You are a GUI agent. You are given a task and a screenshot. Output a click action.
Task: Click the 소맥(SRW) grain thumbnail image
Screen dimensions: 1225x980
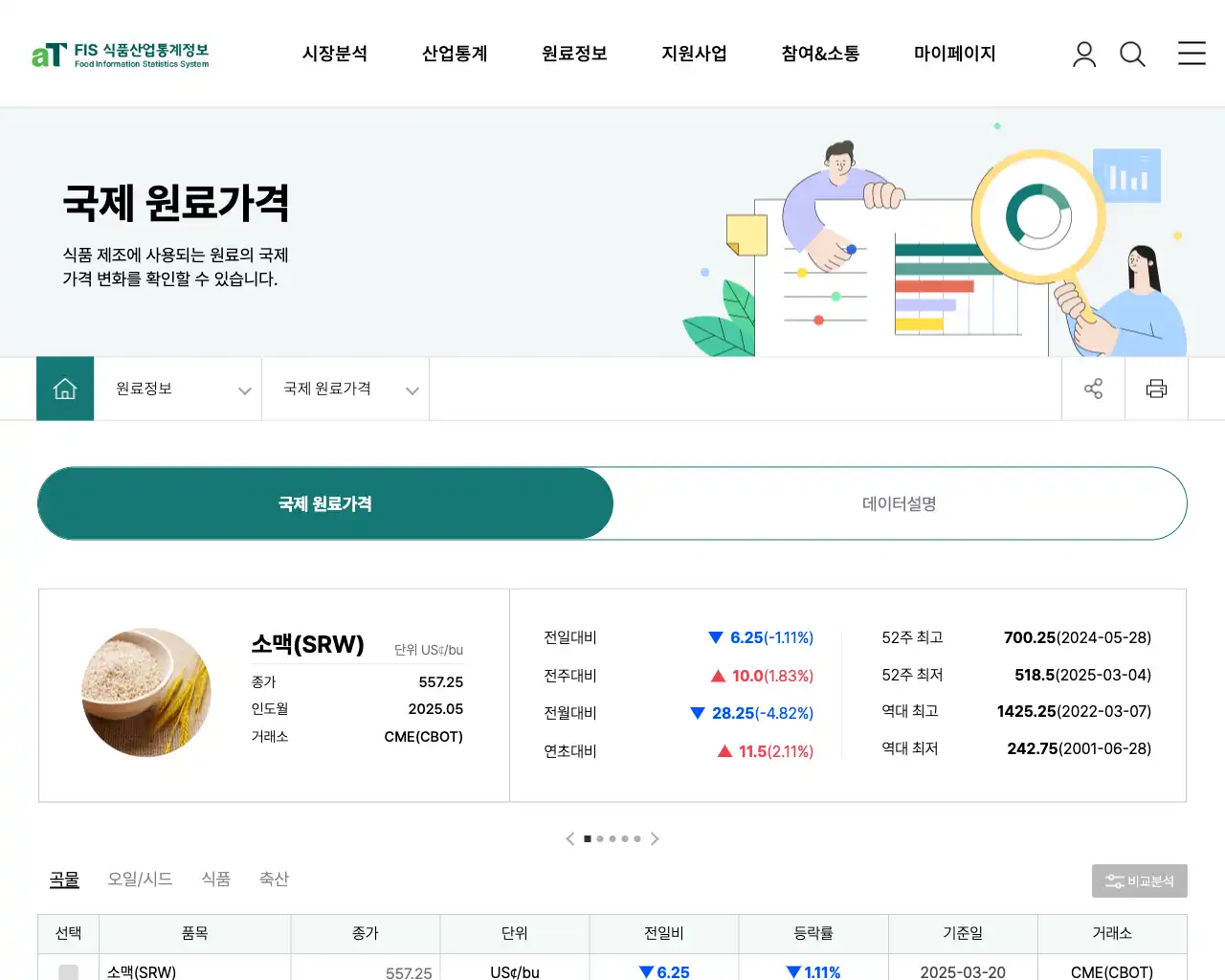coord(146,693)
